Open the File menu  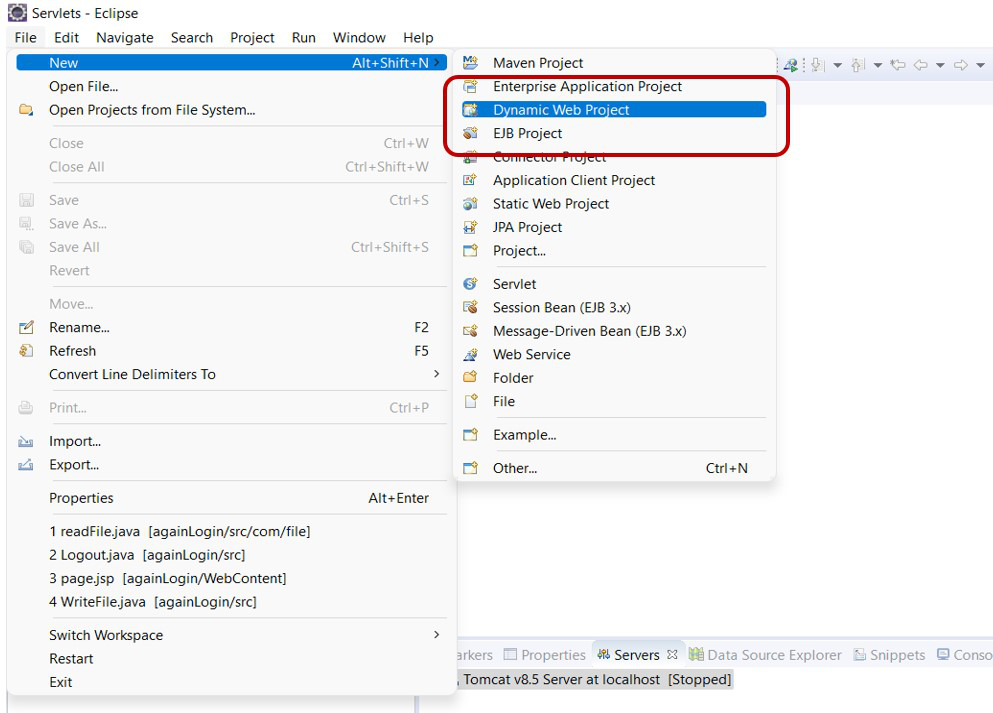pyautogui.click(x=25, y=37)
